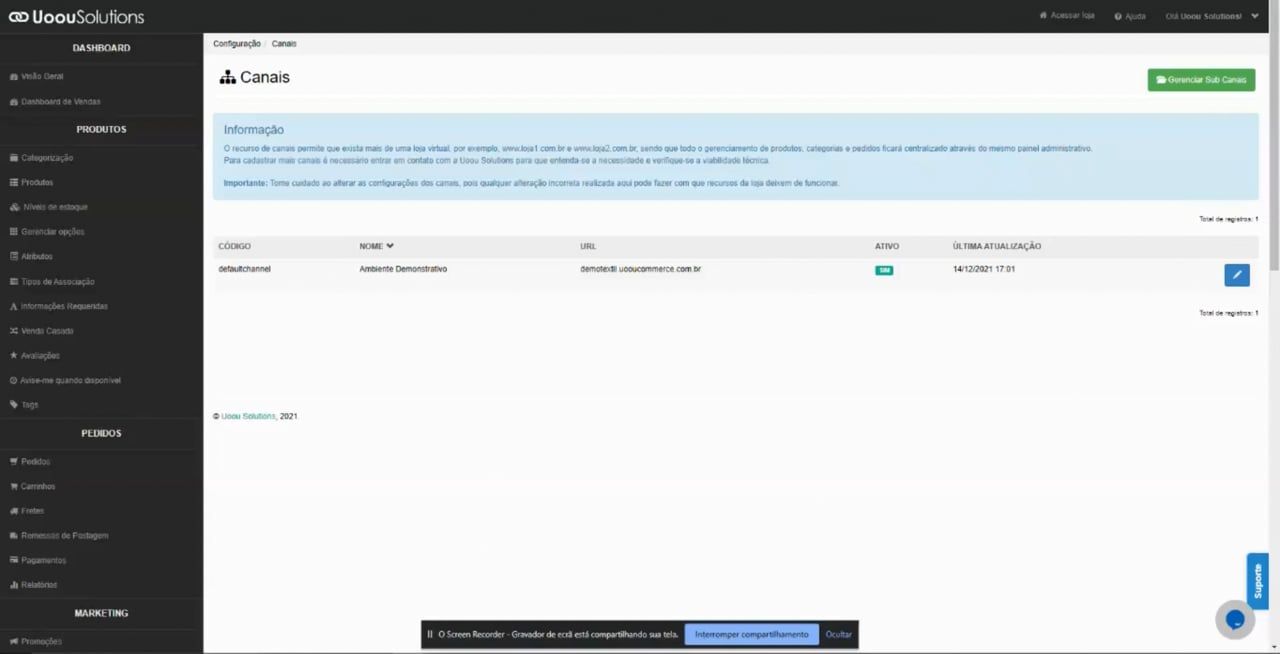Click the UoouSolutions logo

coord(75,16)
